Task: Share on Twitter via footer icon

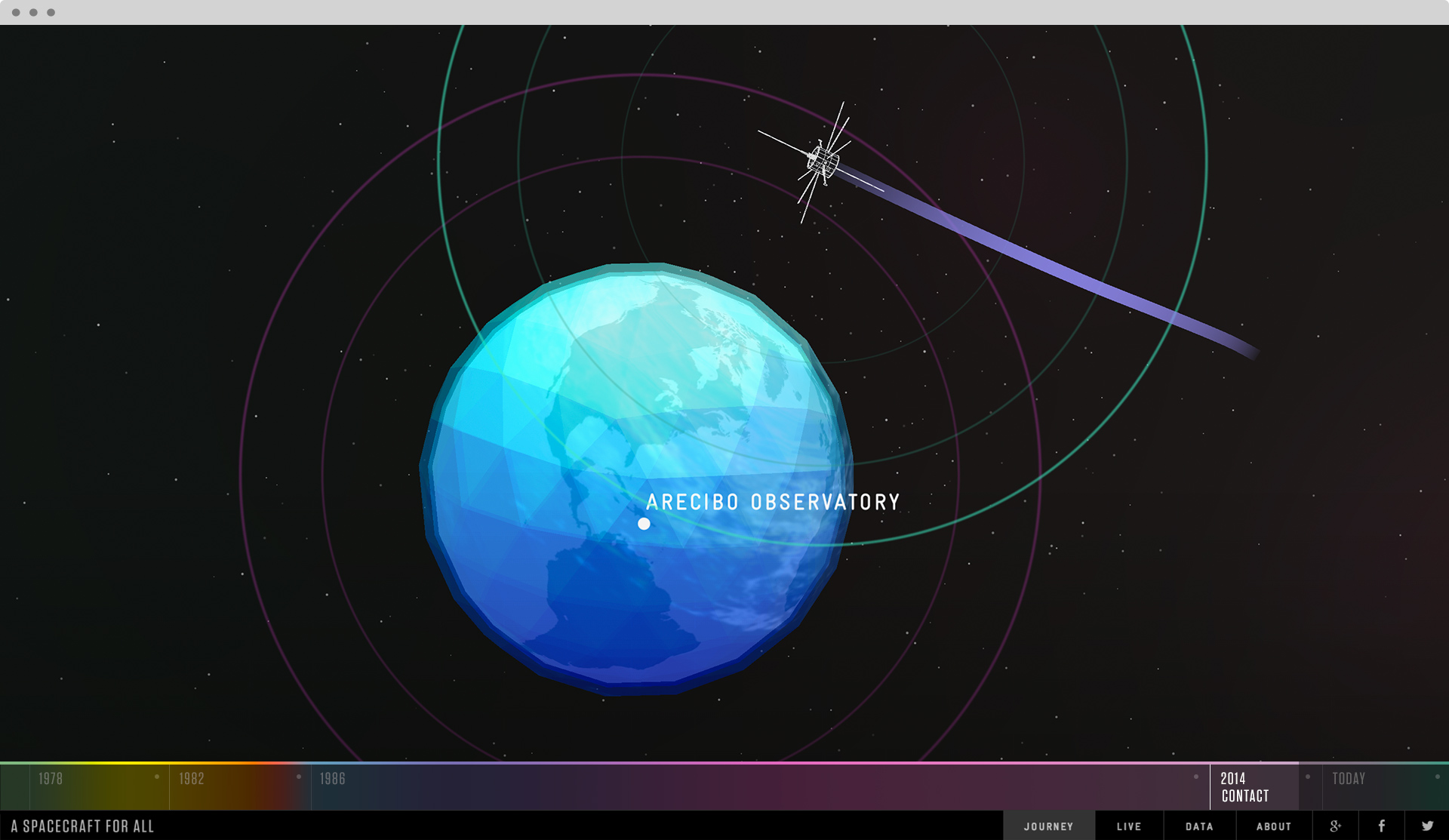Action: click(1427, 826)
